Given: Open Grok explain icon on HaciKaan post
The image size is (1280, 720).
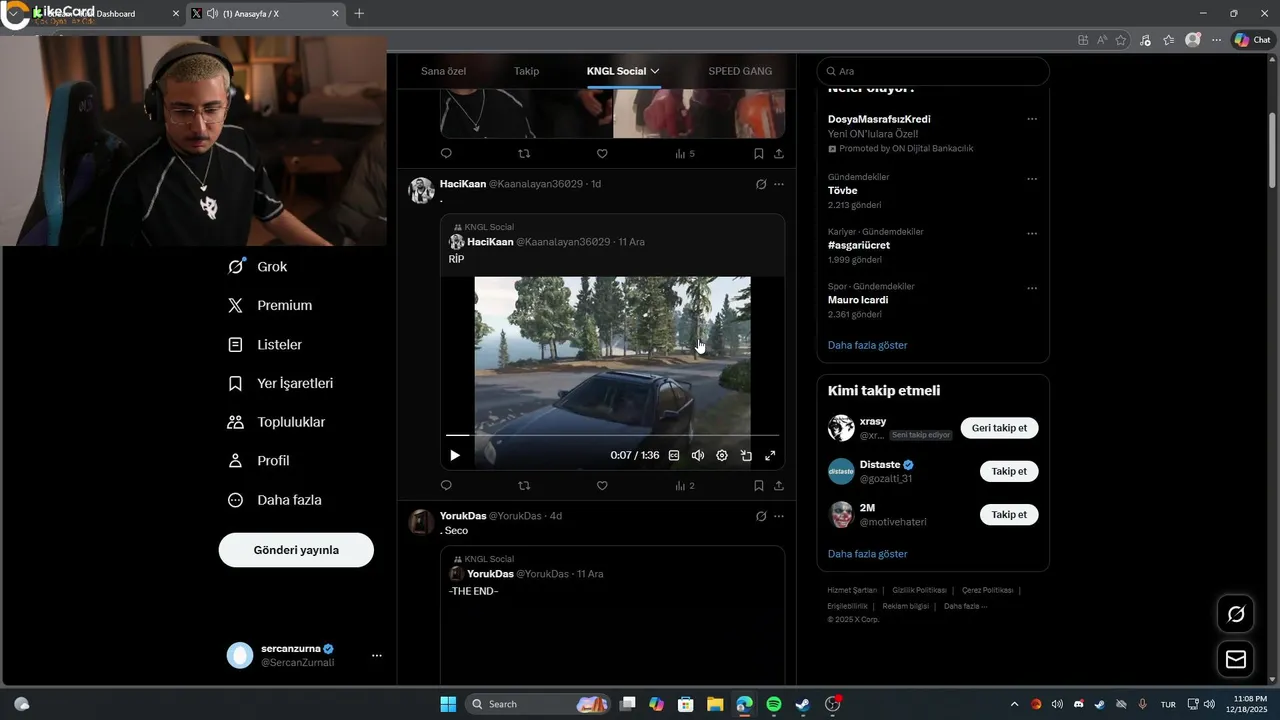Looking at the screenshot, I should pyautogui.click(x=761, y=184).
